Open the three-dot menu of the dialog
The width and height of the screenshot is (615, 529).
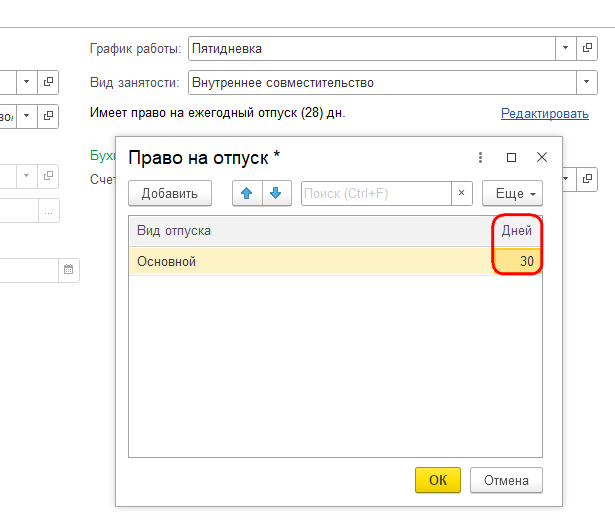[480, 158]
